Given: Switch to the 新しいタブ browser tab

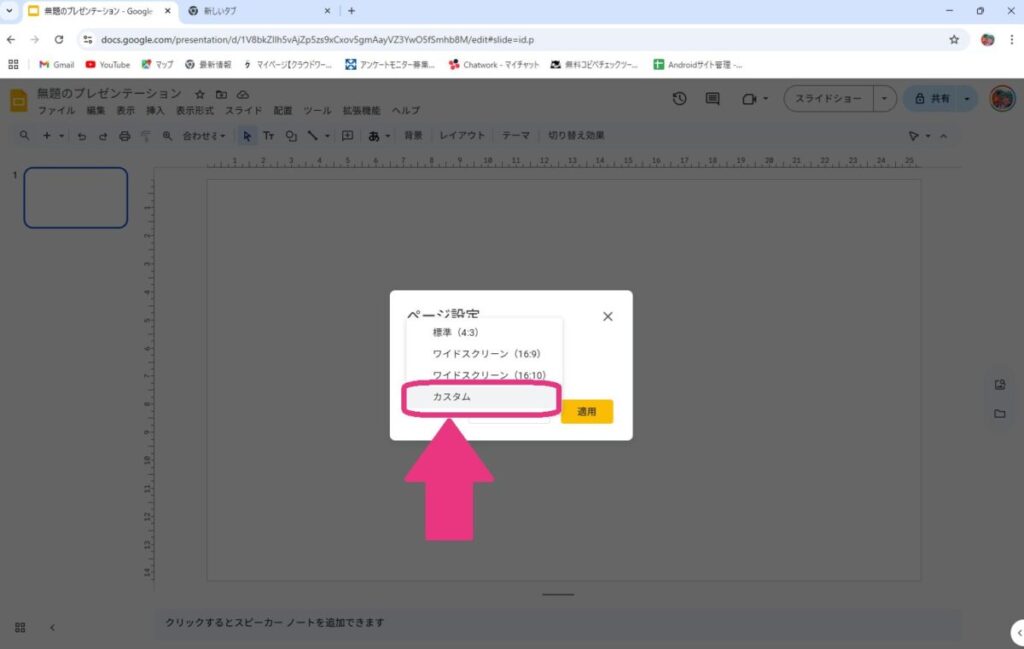Looking at the screenshot, I should [x=258, y=11].
